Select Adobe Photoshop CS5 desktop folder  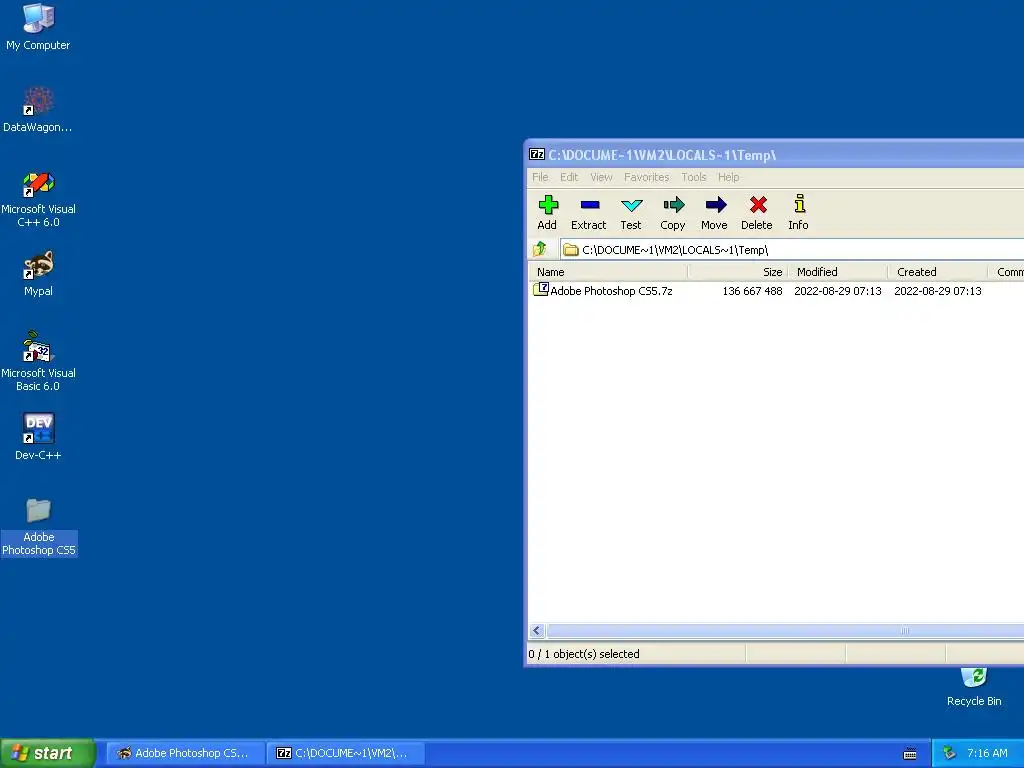(39, 528)
